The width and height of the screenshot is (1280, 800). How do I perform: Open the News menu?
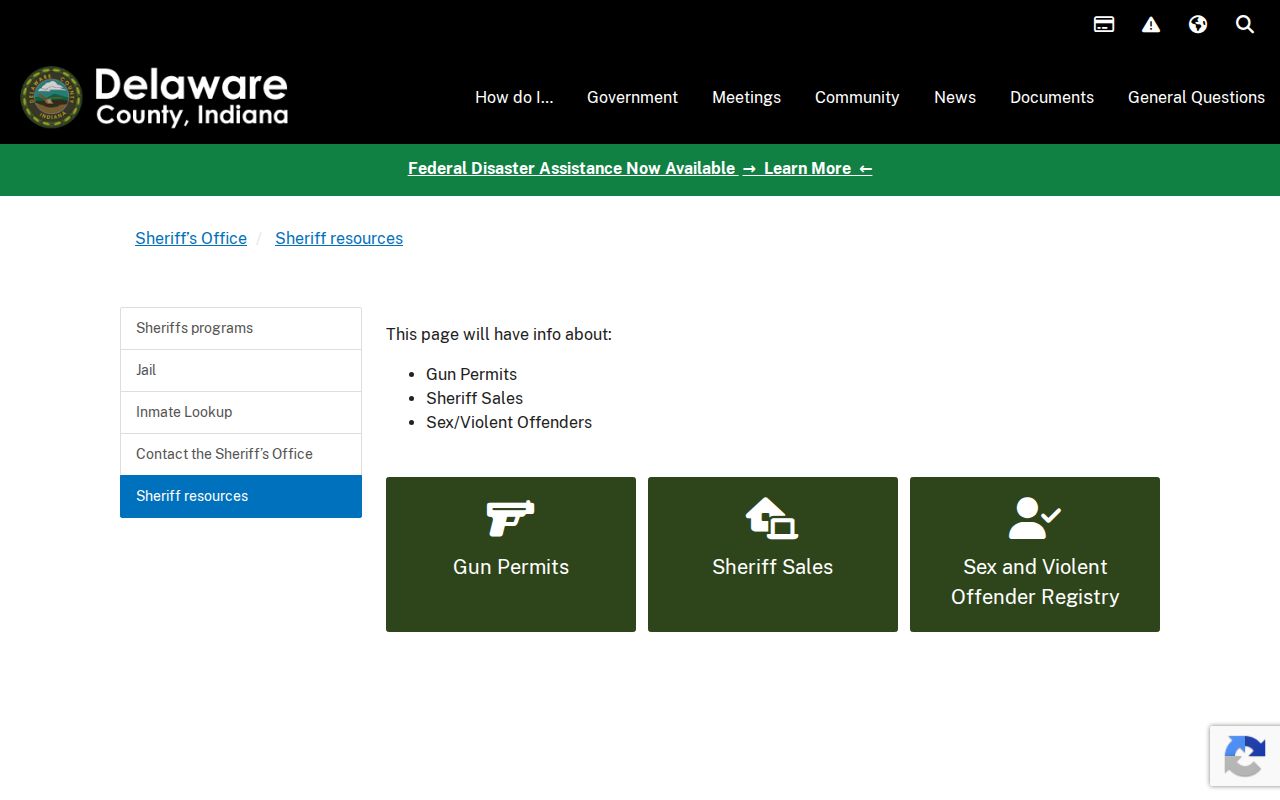(955, 97)
